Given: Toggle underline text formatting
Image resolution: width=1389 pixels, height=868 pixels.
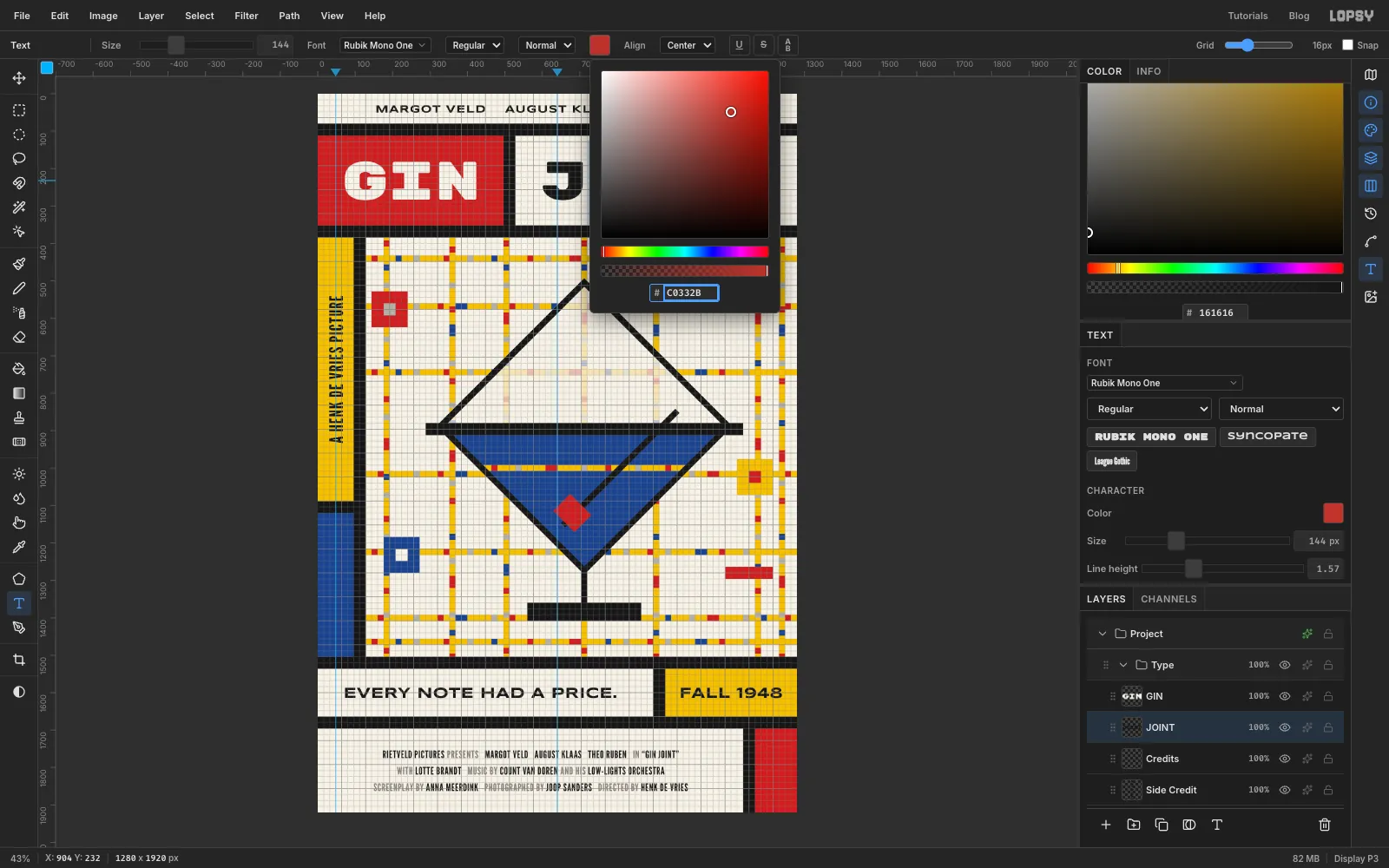Looking at the screenshot, I should coord(739,45).
